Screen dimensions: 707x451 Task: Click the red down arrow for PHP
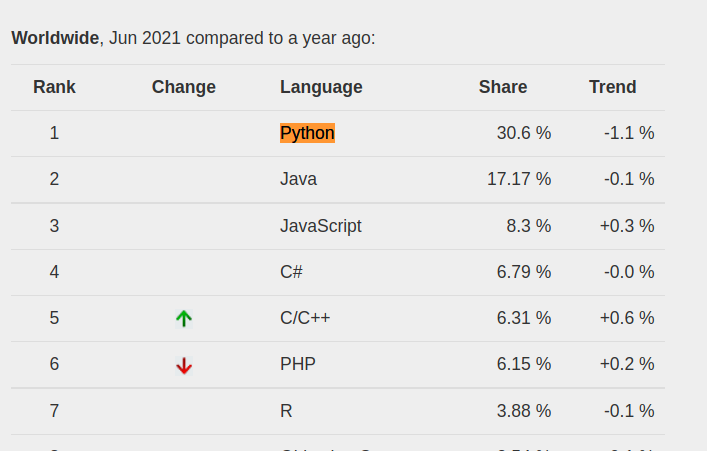coord(184,365)
